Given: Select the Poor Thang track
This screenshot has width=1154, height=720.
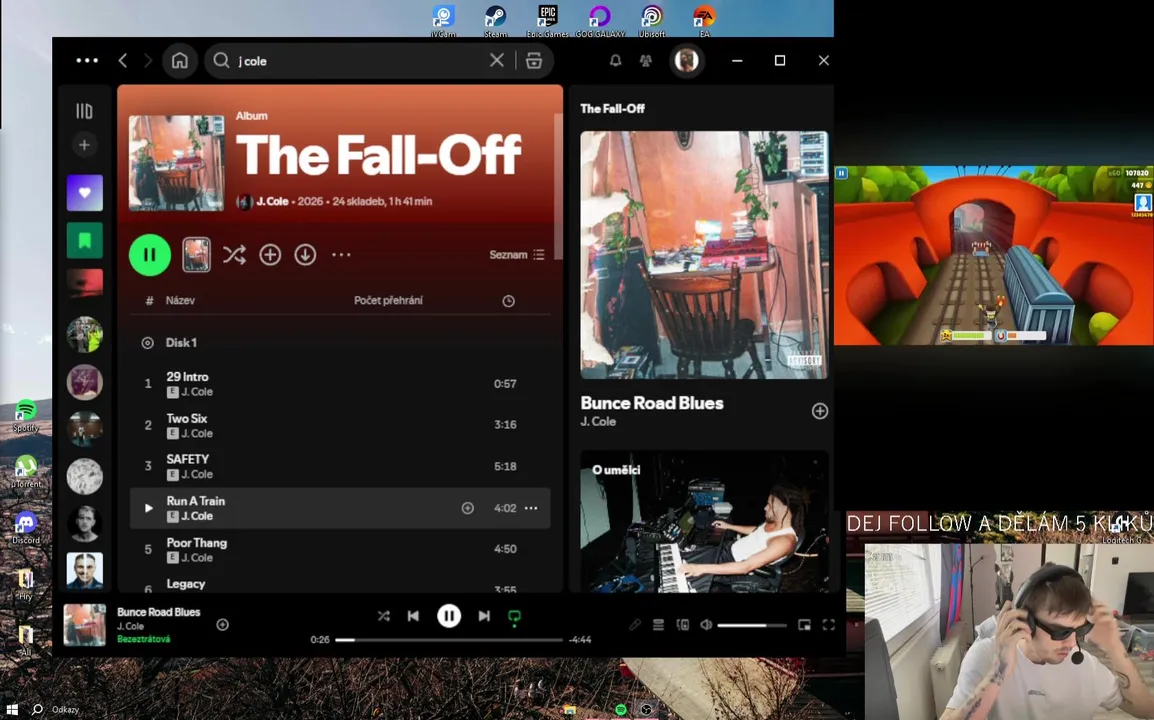Looking at the screenshot, I should 340,549.
